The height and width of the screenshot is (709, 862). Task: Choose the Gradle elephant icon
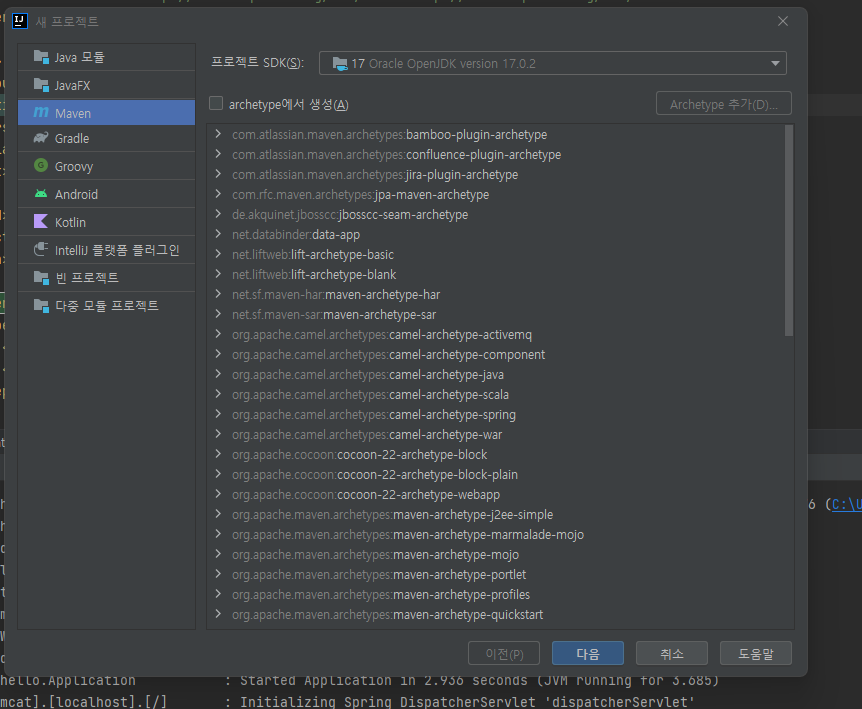[x=41, y=139]
